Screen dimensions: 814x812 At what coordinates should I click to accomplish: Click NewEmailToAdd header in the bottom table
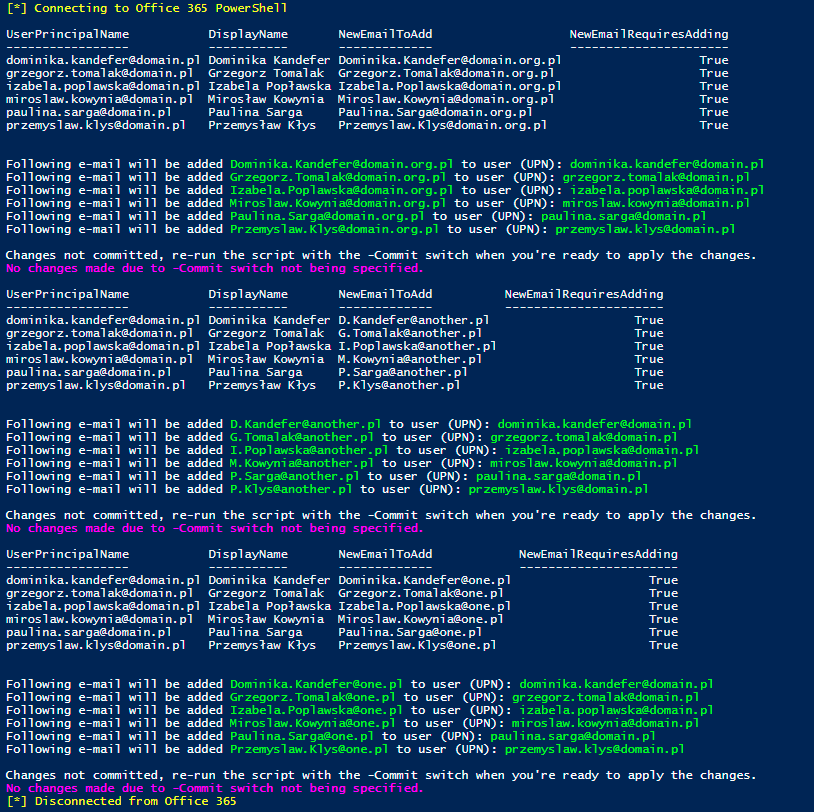point(385,554)
